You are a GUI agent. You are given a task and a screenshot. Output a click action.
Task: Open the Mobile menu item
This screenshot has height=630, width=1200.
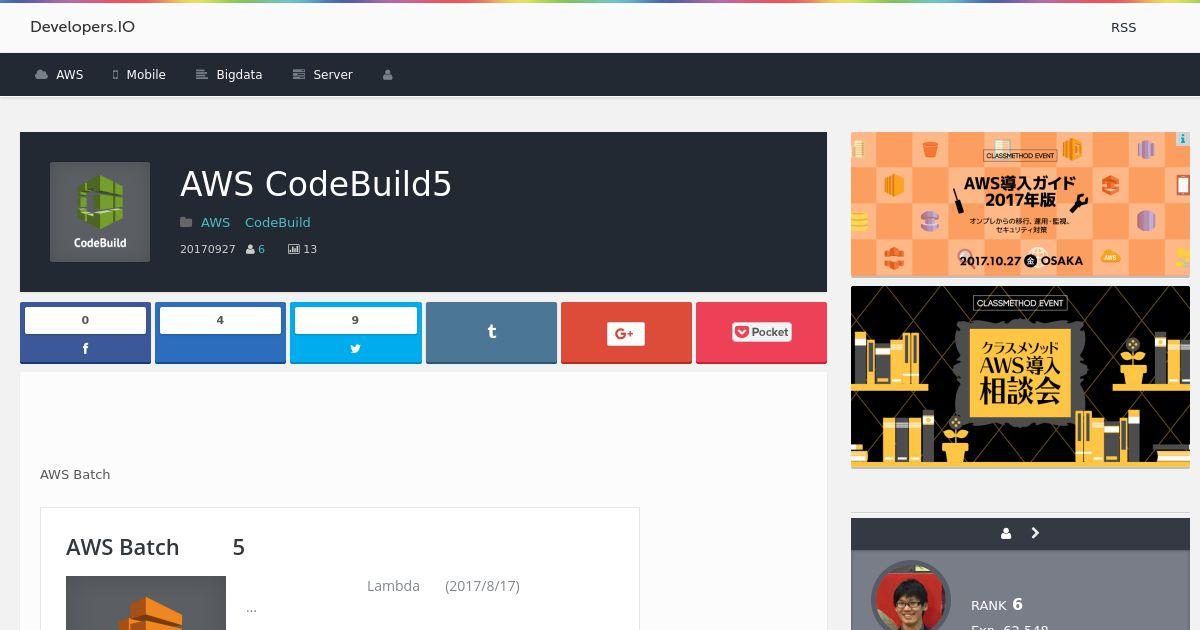pos(139,74)
